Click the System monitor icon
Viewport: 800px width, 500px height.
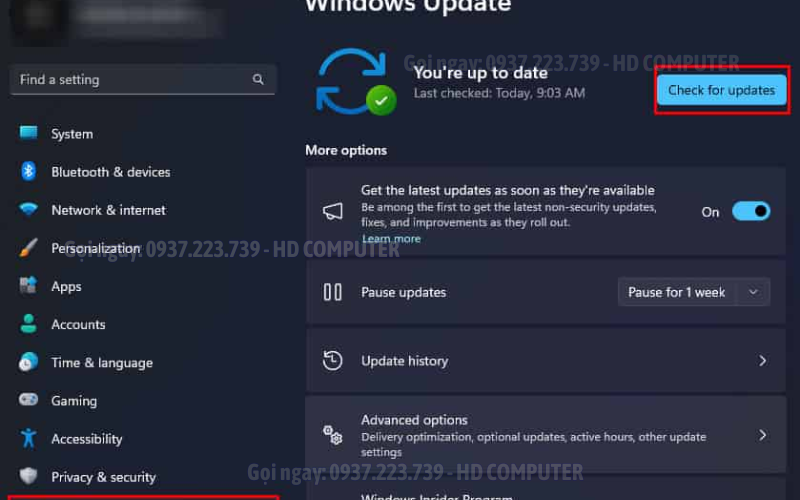pos(29,133)
